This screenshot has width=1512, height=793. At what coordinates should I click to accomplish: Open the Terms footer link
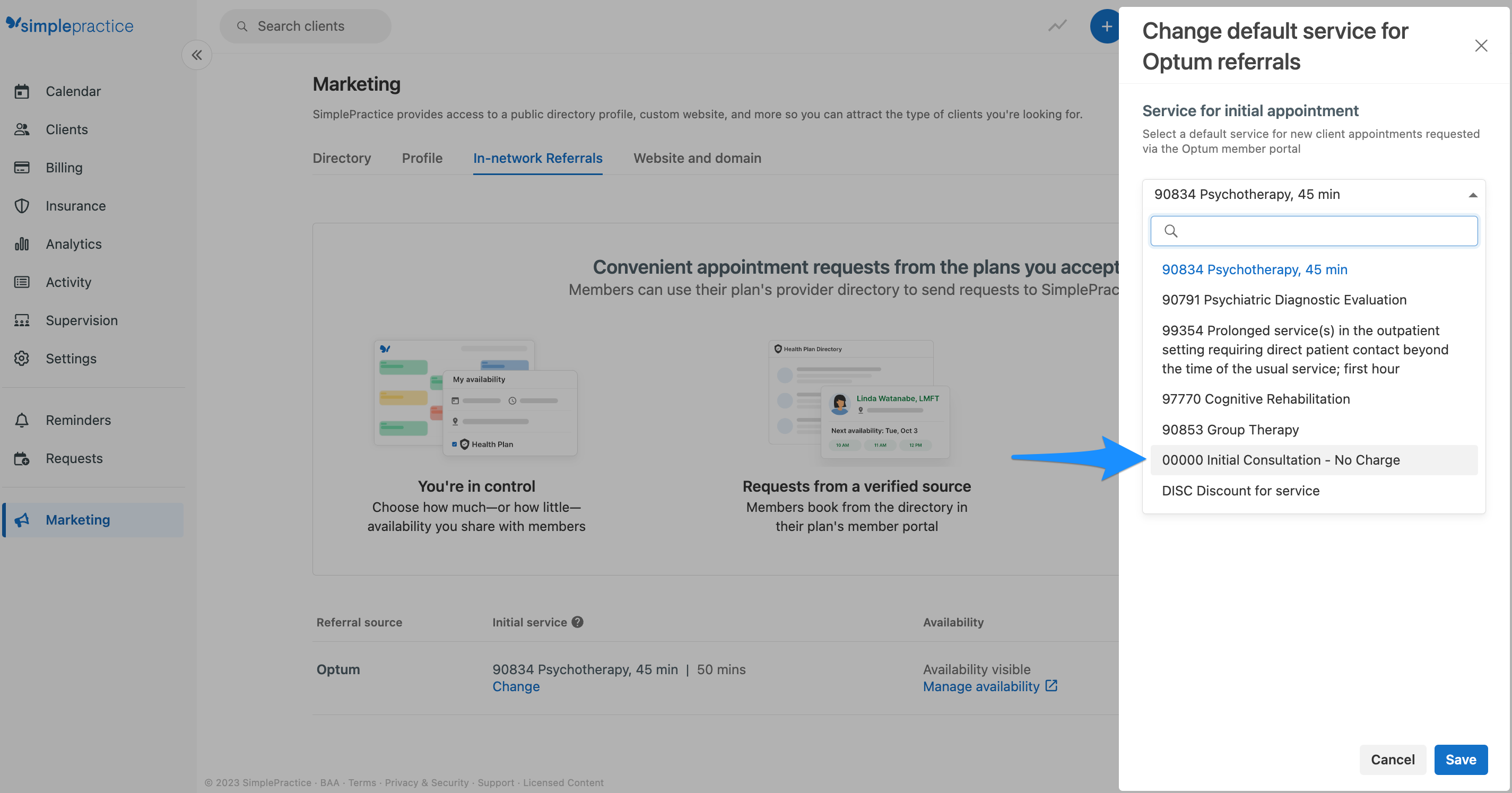point(362,782)
